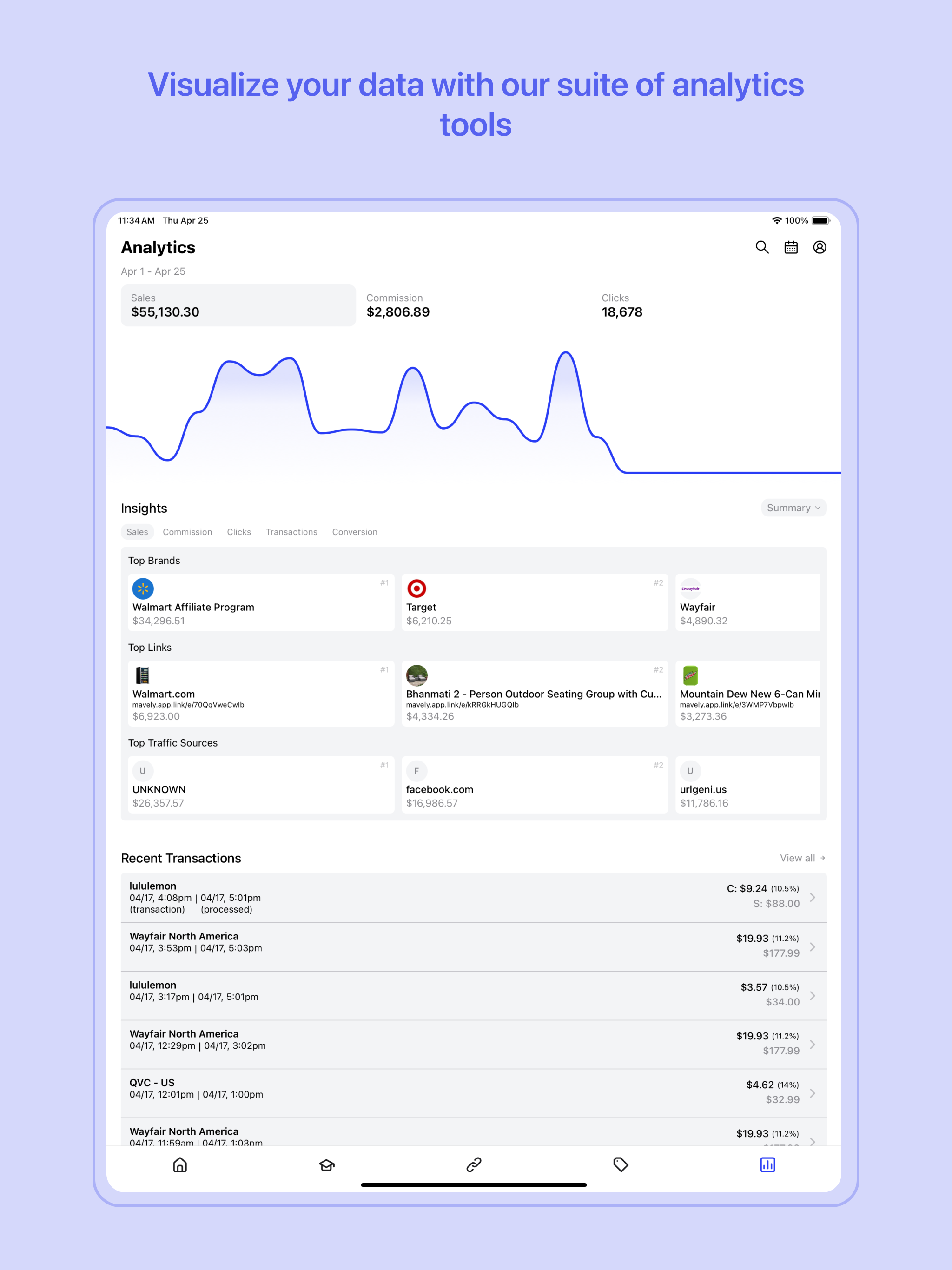Image resolution: width=952 pixels, height=1270 pixels.
Task: Click the Walmart brand logo
Action: coord(142,589)
